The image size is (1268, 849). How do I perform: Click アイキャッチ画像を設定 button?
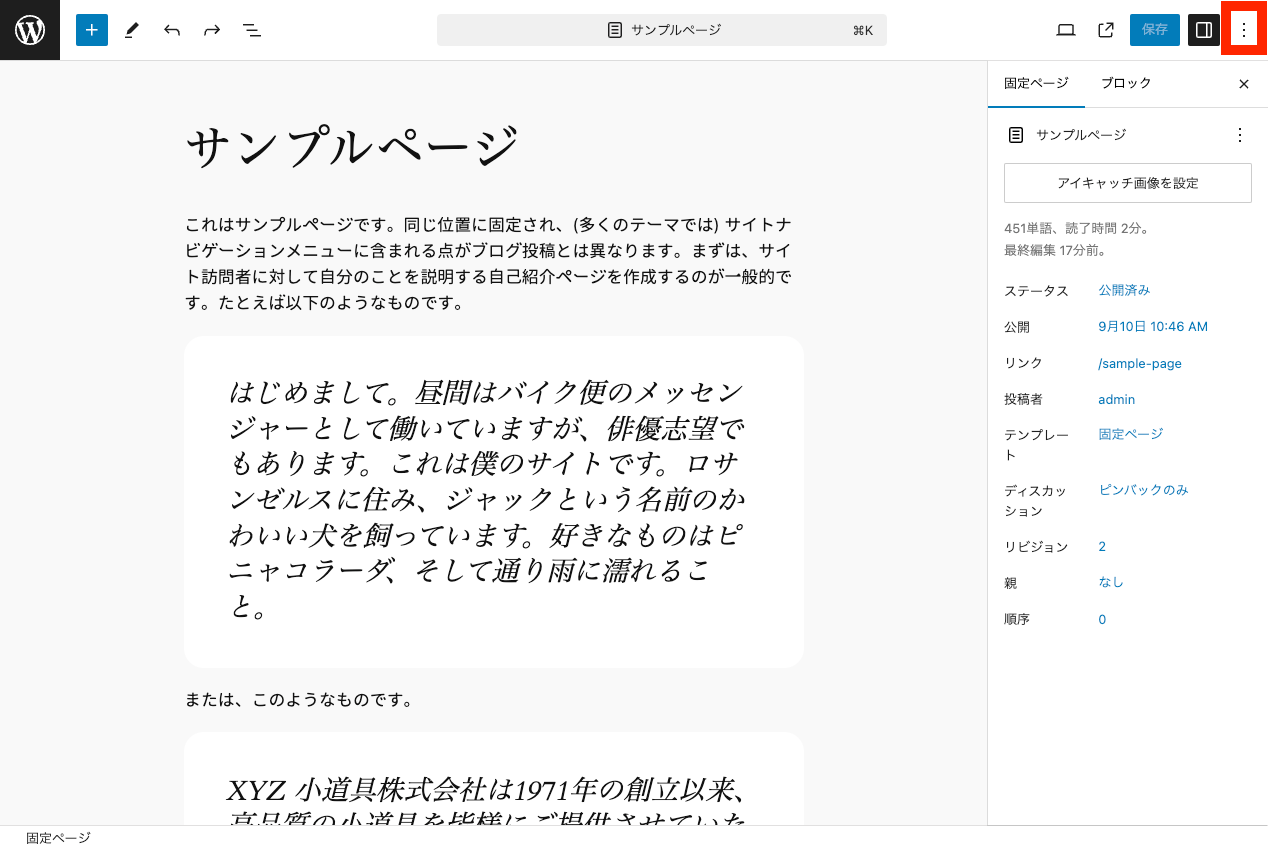point(1128,183)
